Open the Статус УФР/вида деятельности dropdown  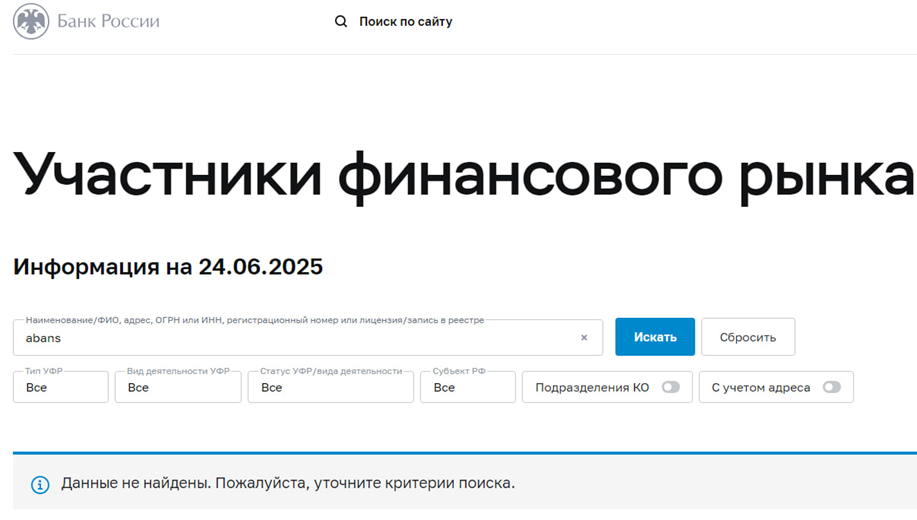330,387
